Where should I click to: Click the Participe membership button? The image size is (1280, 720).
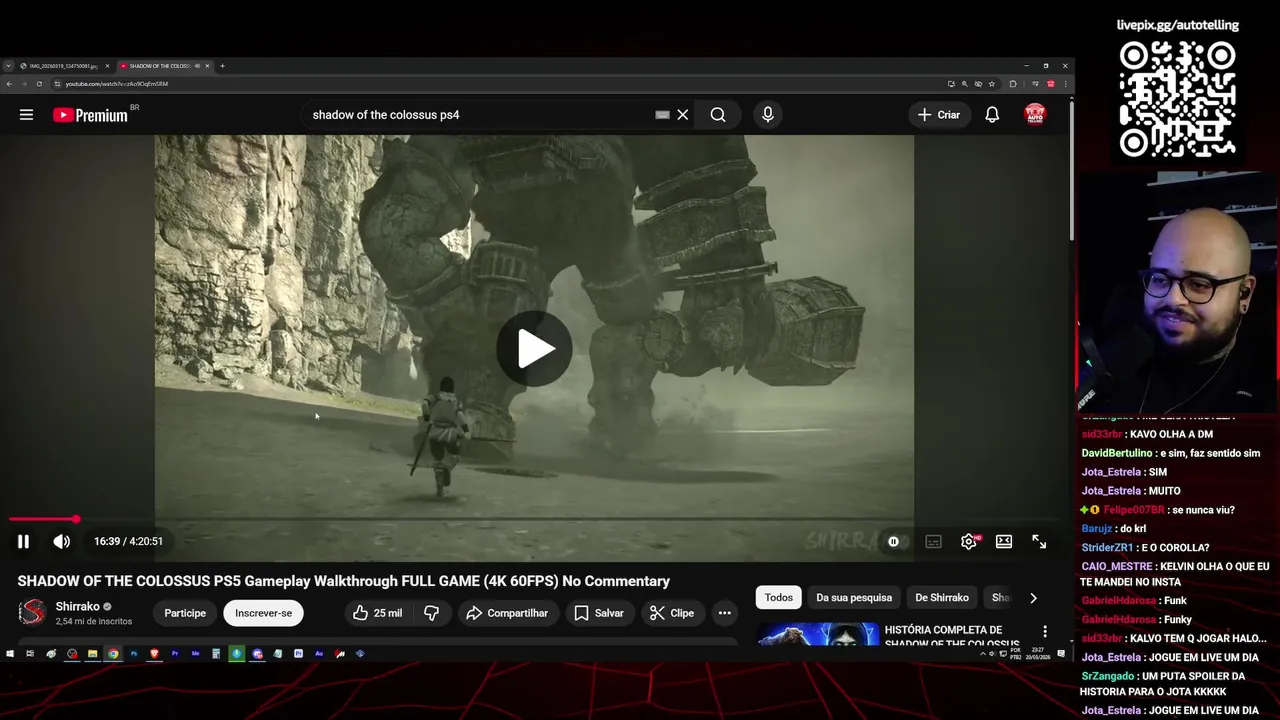(185, 613)
